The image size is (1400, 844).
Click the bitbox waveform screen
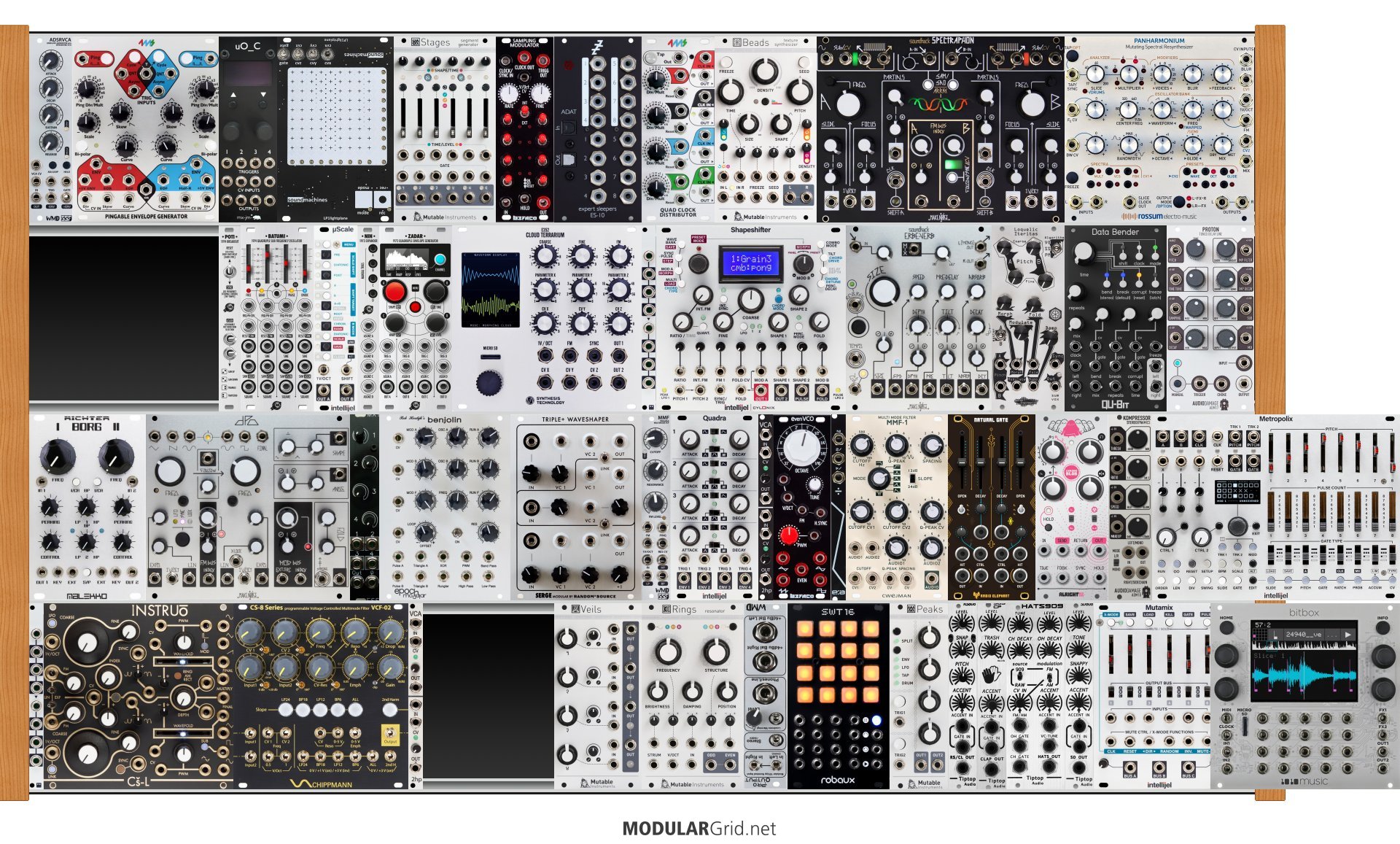[x=1304, y=660]
